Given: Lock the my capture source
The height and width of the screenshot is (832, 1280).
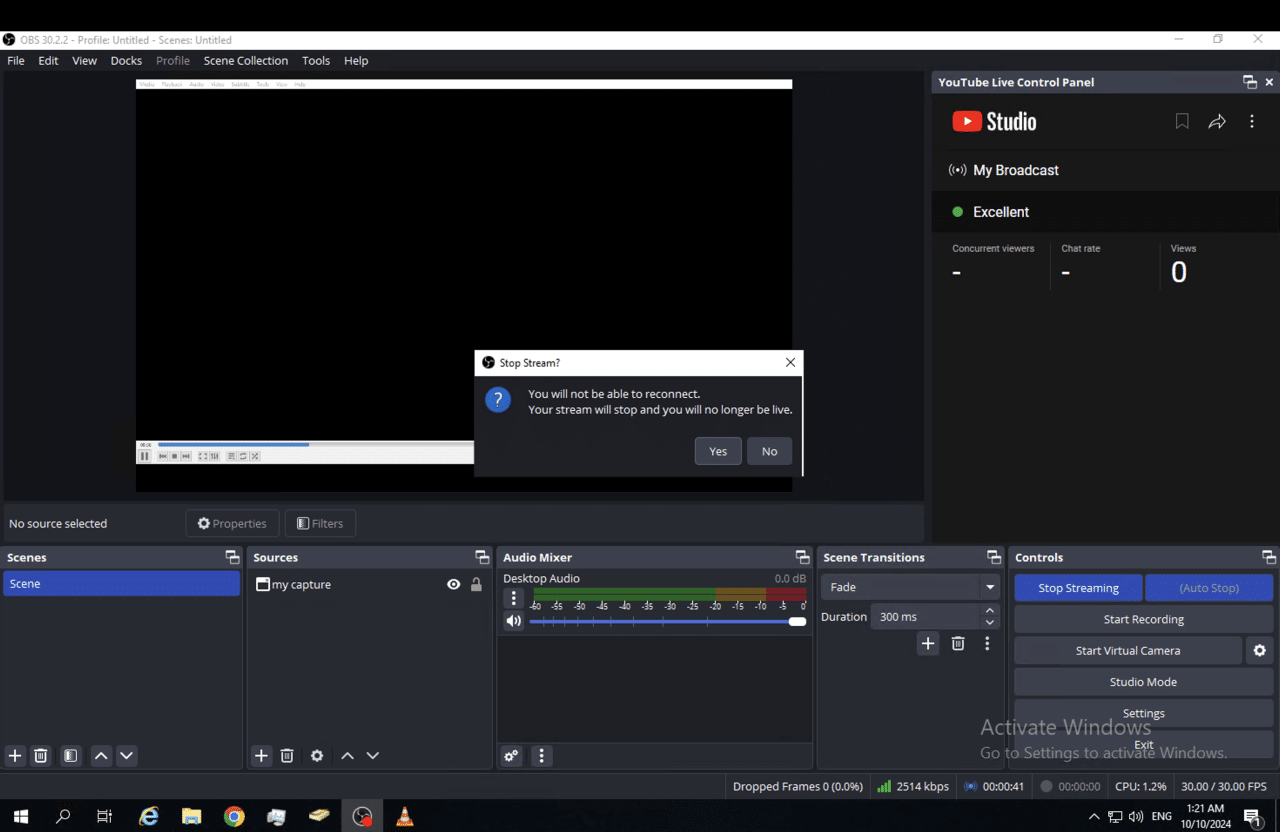Looking at the screenshot, I should click(x=476, y=584).
